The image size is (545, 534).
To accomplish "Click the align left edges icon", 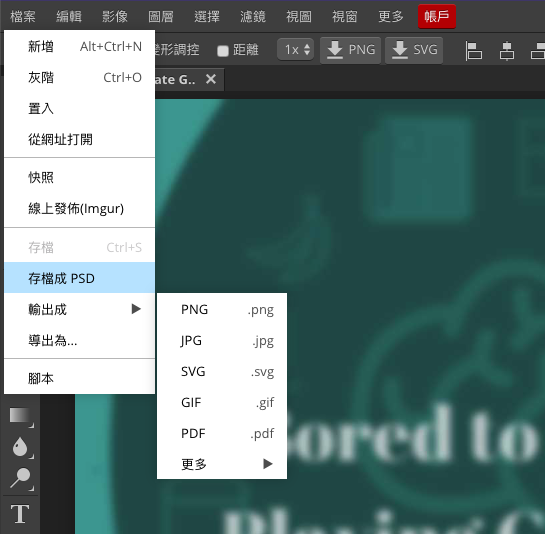I will coord(473,51).
